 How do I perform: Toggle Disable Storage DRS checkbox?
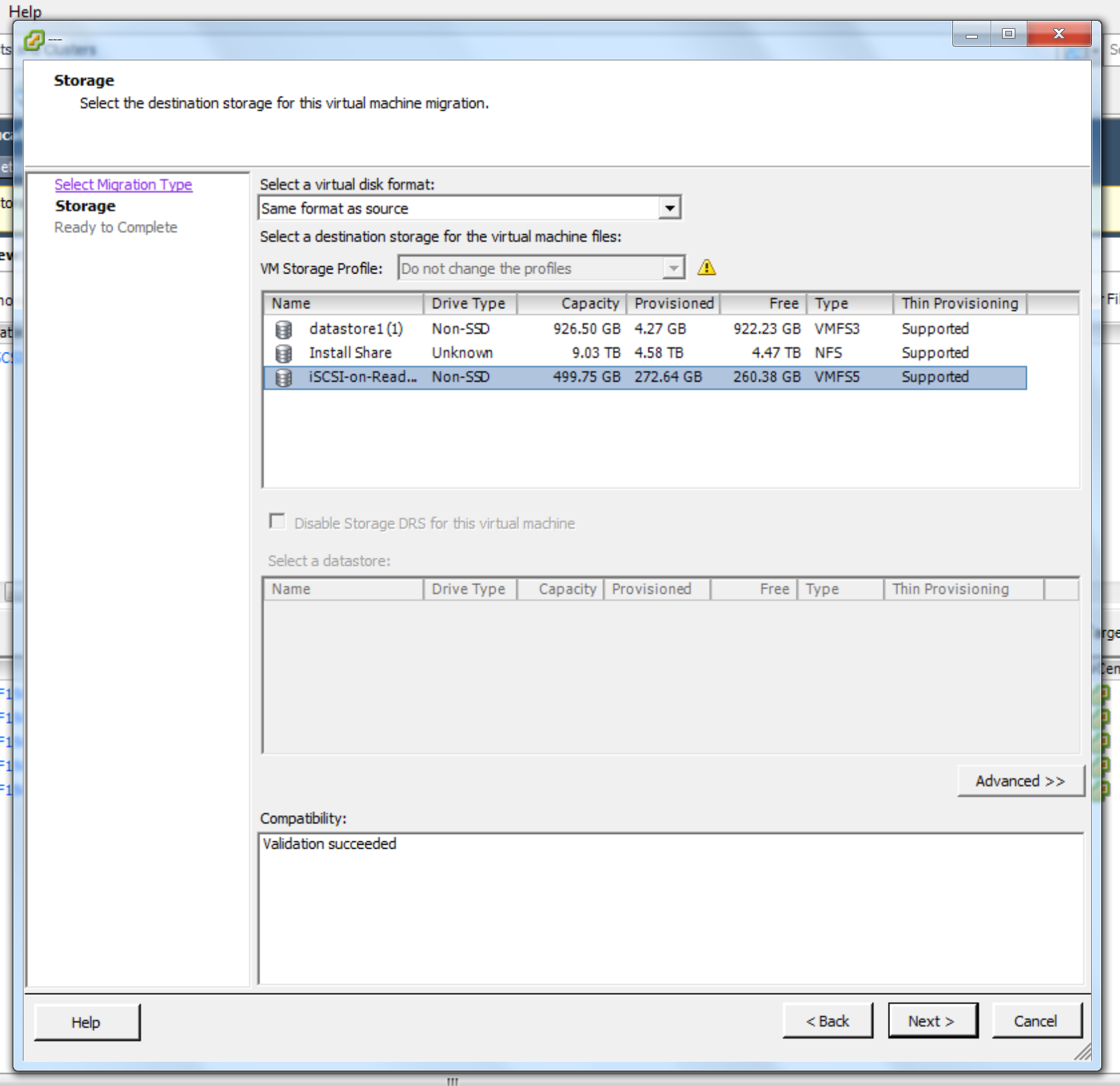[276, 522]
